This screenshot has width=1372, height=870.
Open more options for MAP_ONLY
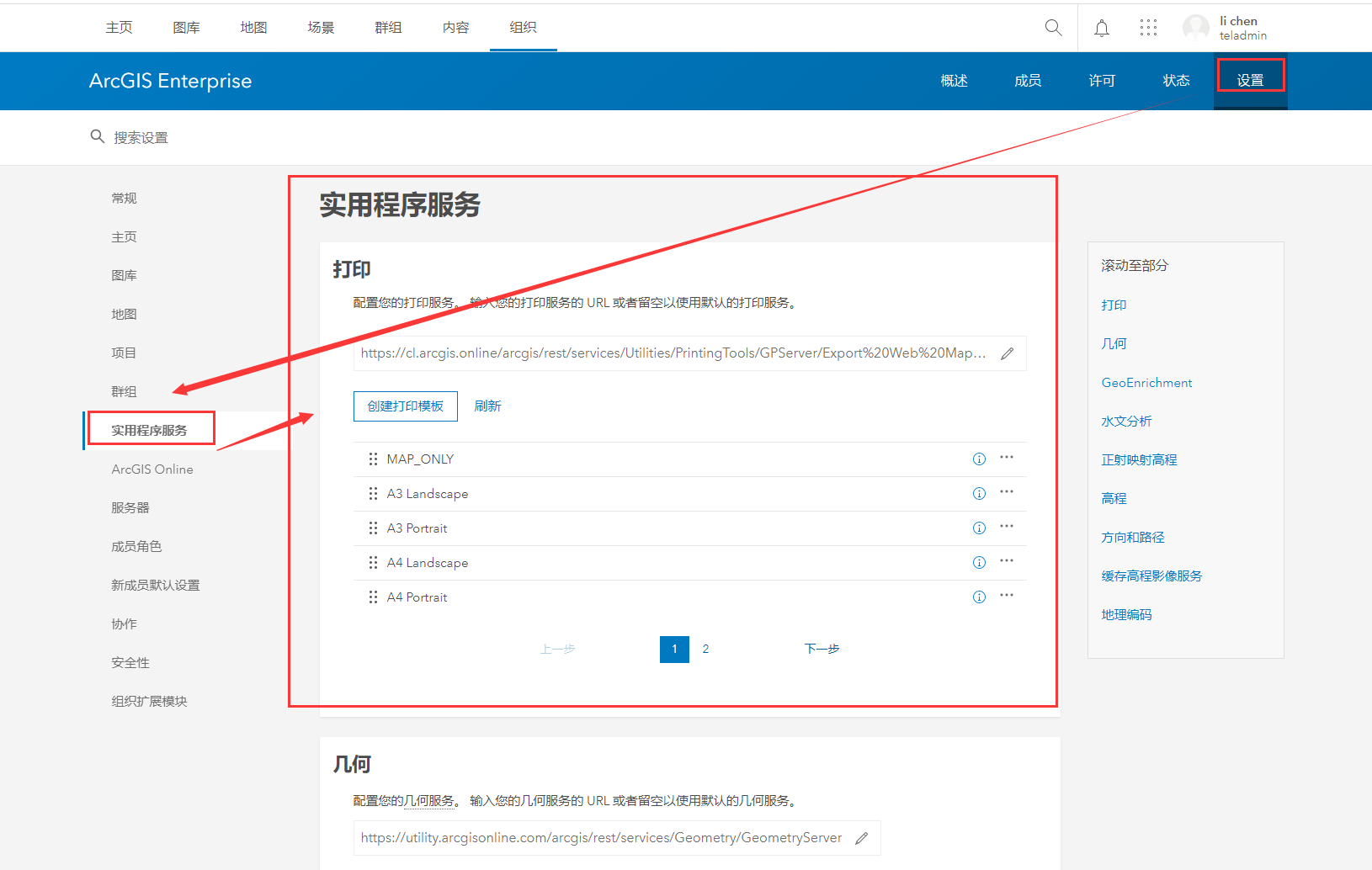tap(1007, 458)
